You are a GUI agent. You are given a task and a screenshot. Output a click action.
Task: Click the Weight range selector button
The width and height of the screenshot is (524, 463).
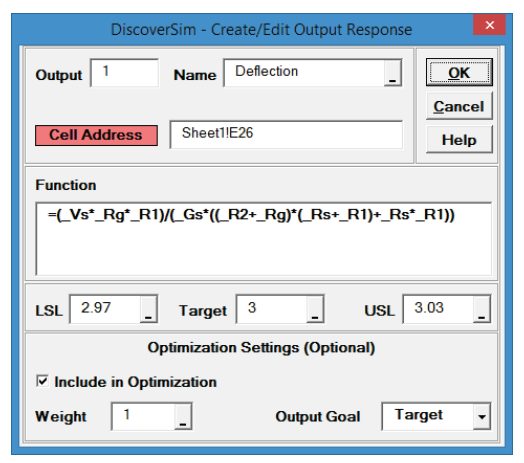183,417
